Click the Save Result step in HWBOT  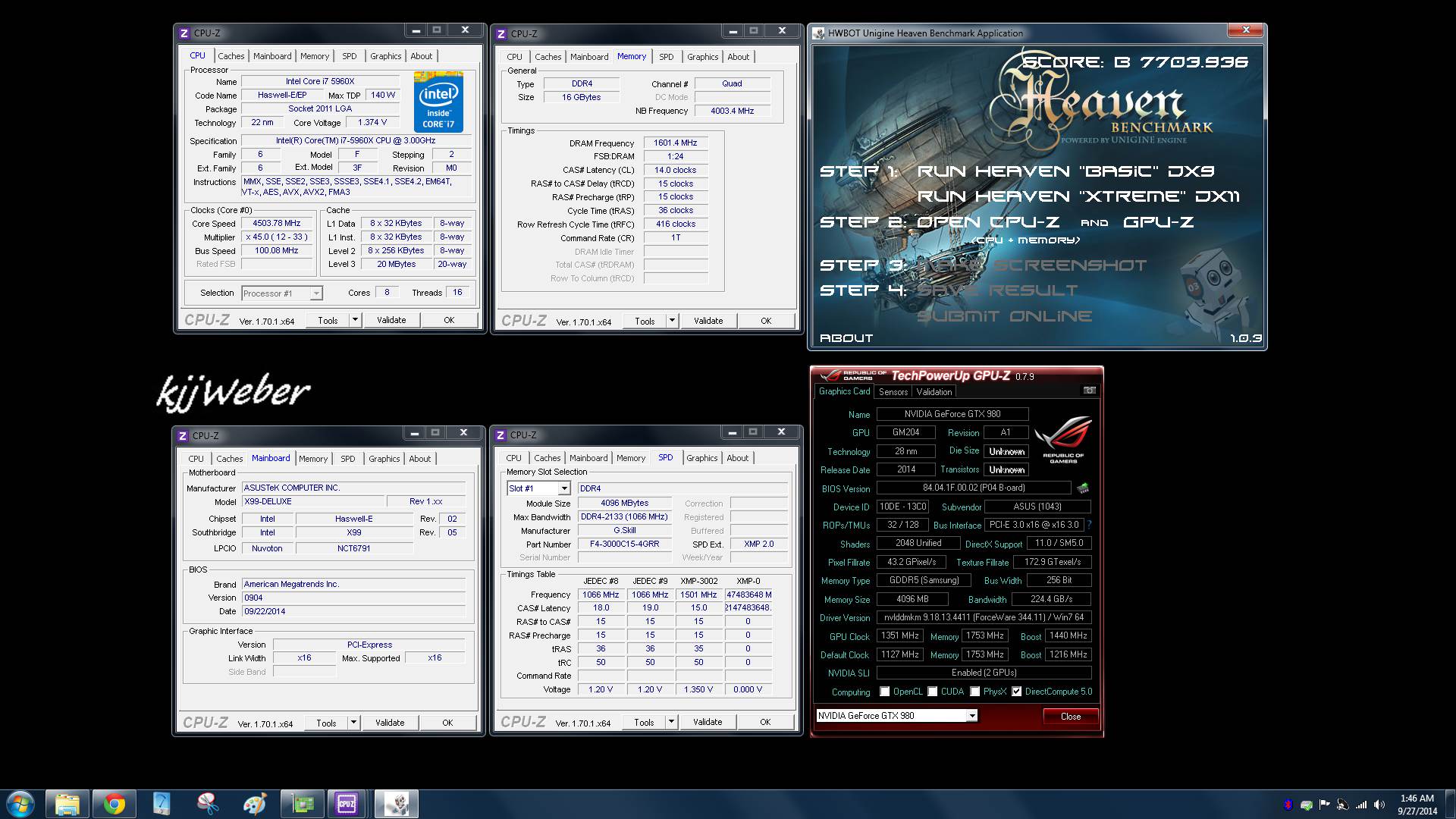[997, 290]
